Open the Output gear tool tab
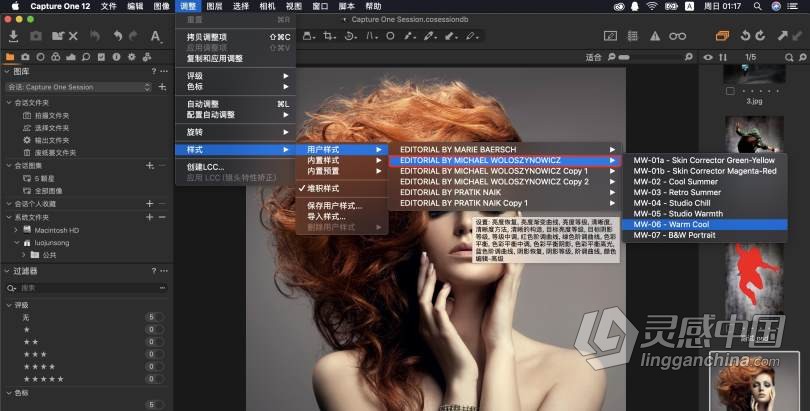810x411 pixels. click(x=132, y=57)
